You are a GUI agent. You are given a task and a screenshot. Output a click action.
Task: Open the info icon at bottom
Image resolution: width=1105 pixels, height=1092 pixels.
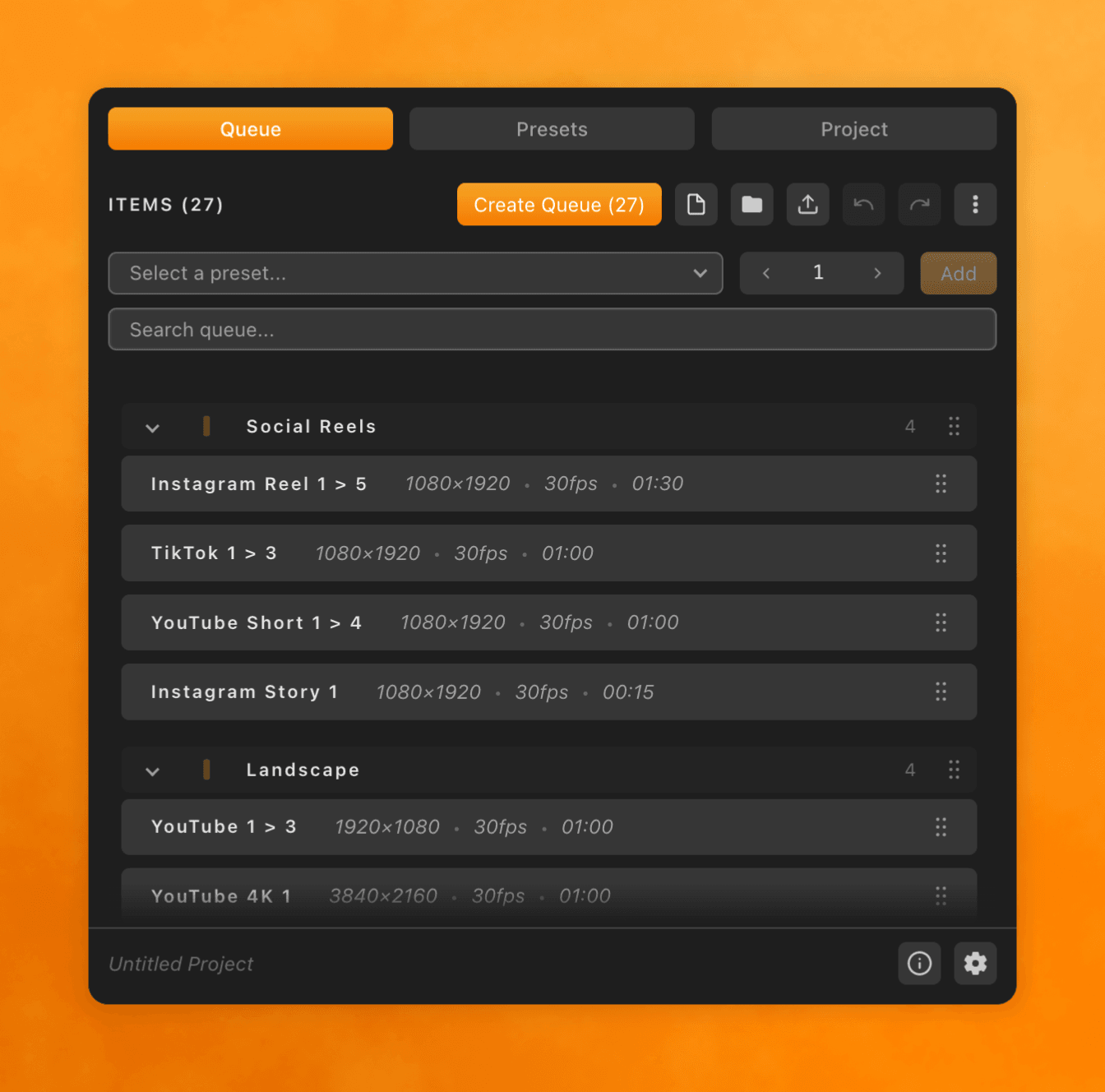920,963
